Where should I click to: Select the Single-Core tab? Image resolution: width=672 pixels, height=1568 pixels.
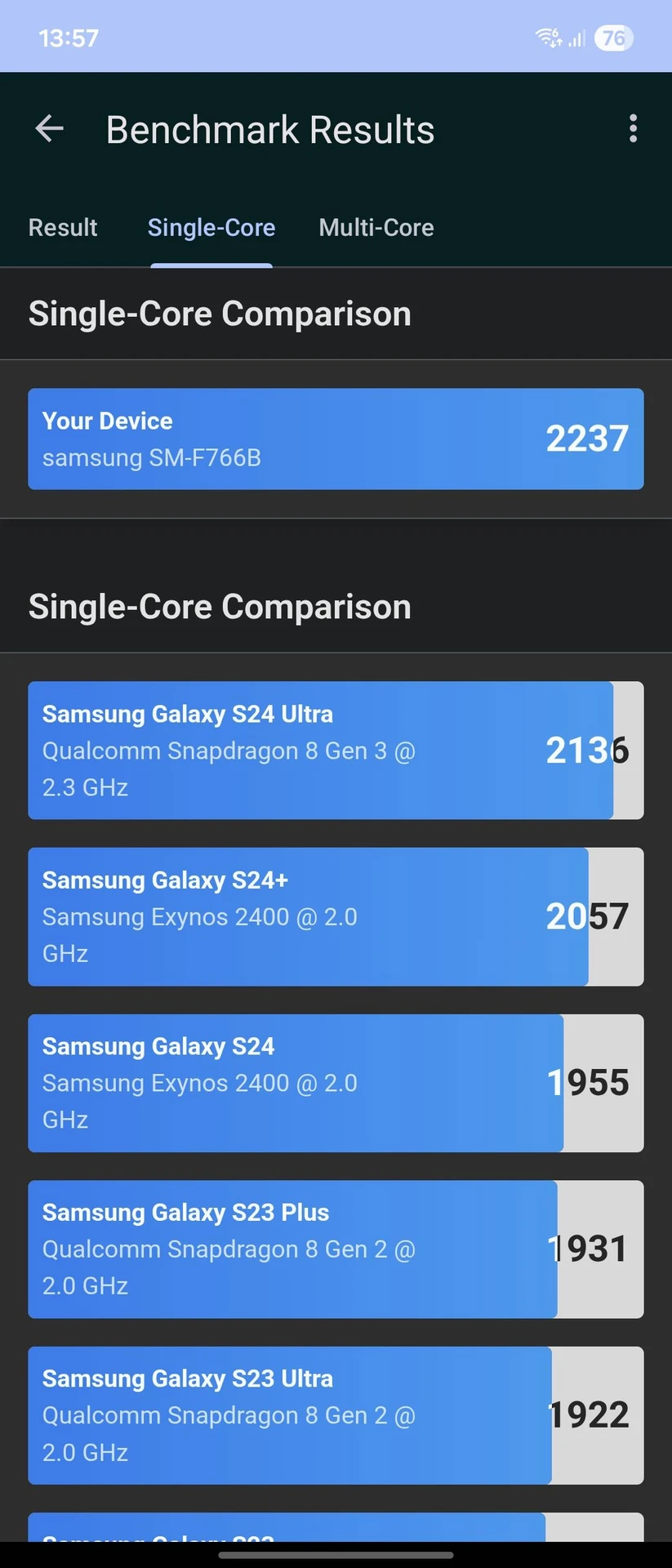click(211, 227)
